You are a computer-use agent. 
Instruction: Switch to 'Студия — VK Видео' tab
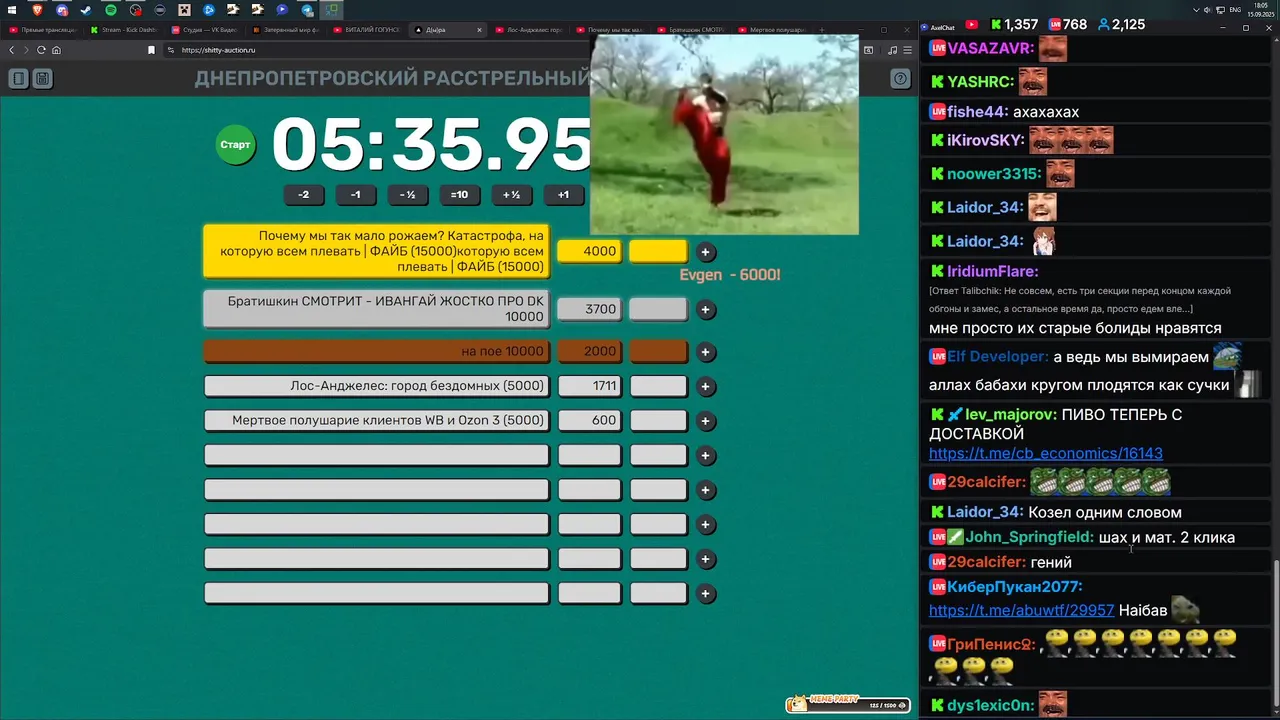[x=204, y=30]
